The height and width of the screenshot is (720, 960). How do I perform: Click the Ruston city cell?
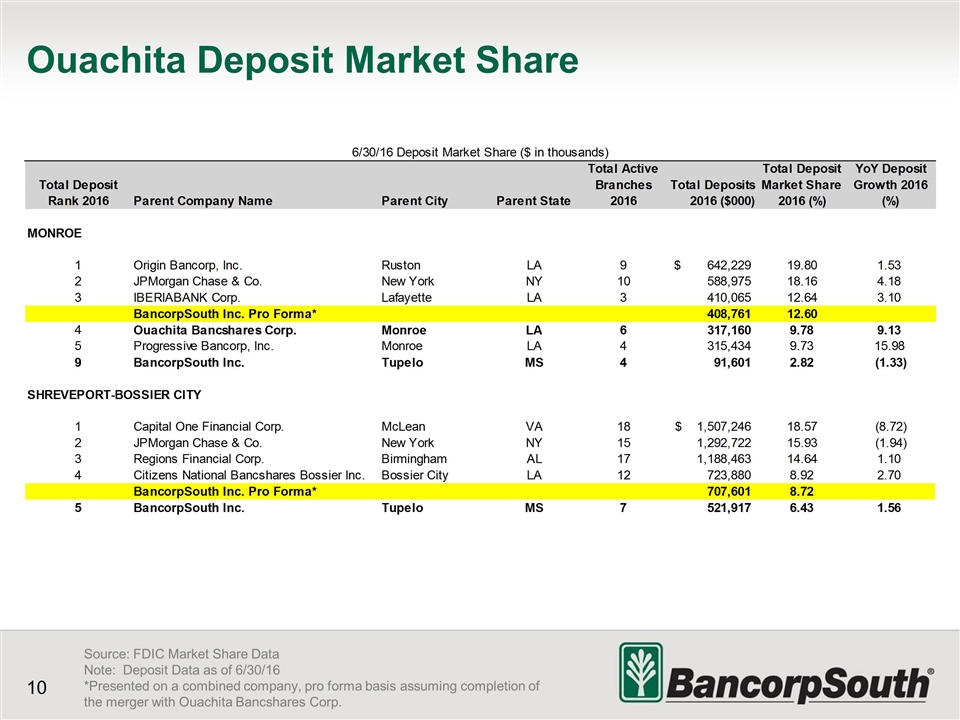[401, 265]
